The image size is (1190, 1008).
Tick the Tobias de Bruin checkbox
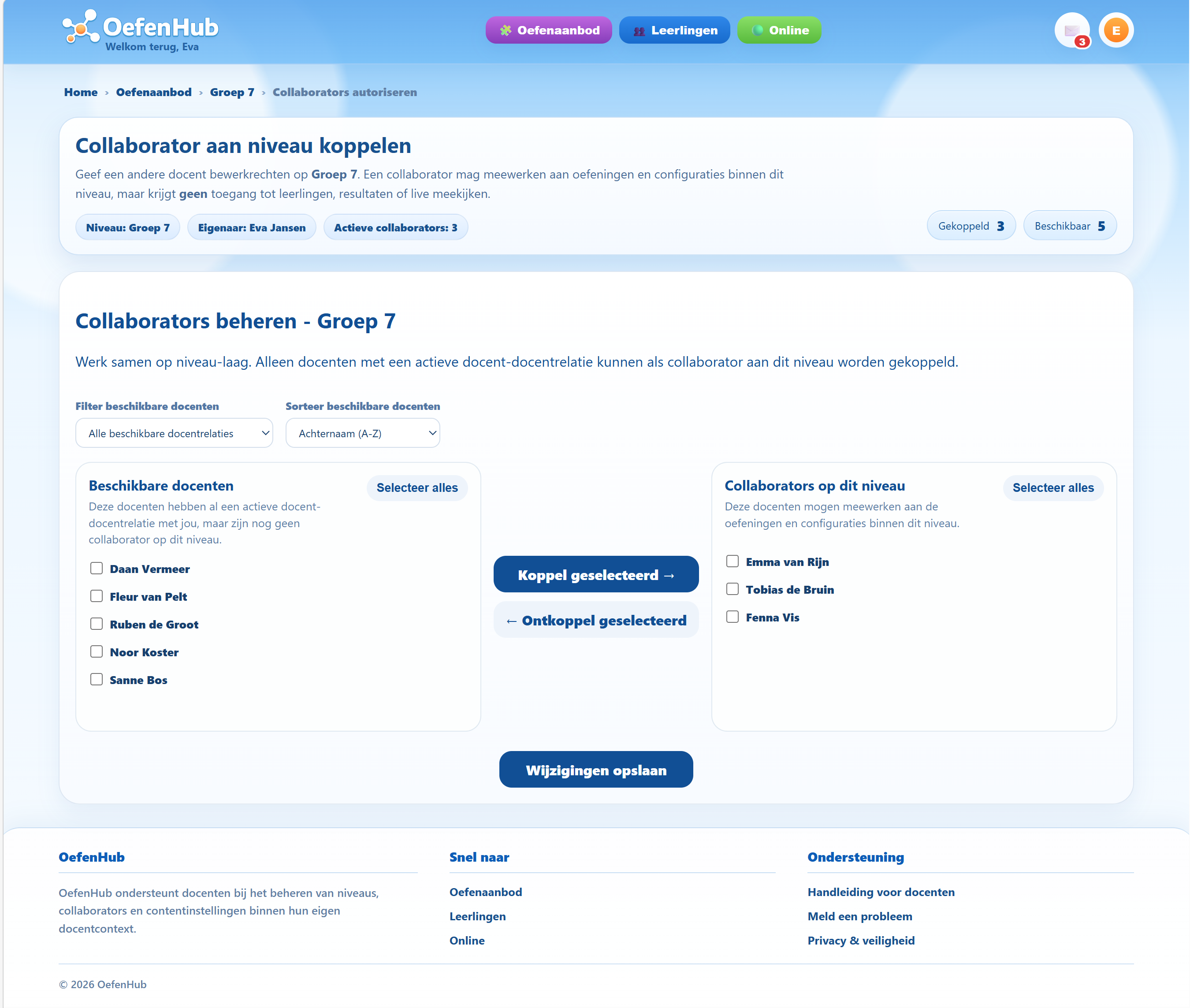point(733,589)
